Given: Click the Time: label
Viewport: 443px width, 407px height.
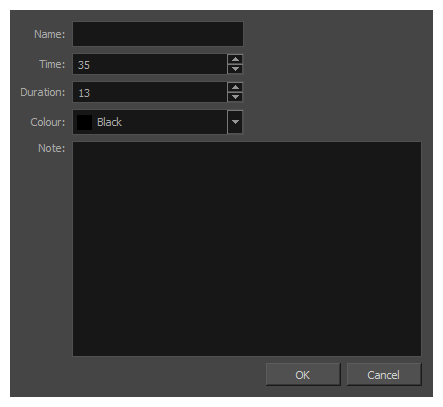Looking at the screenshot, I should (52, 64).
